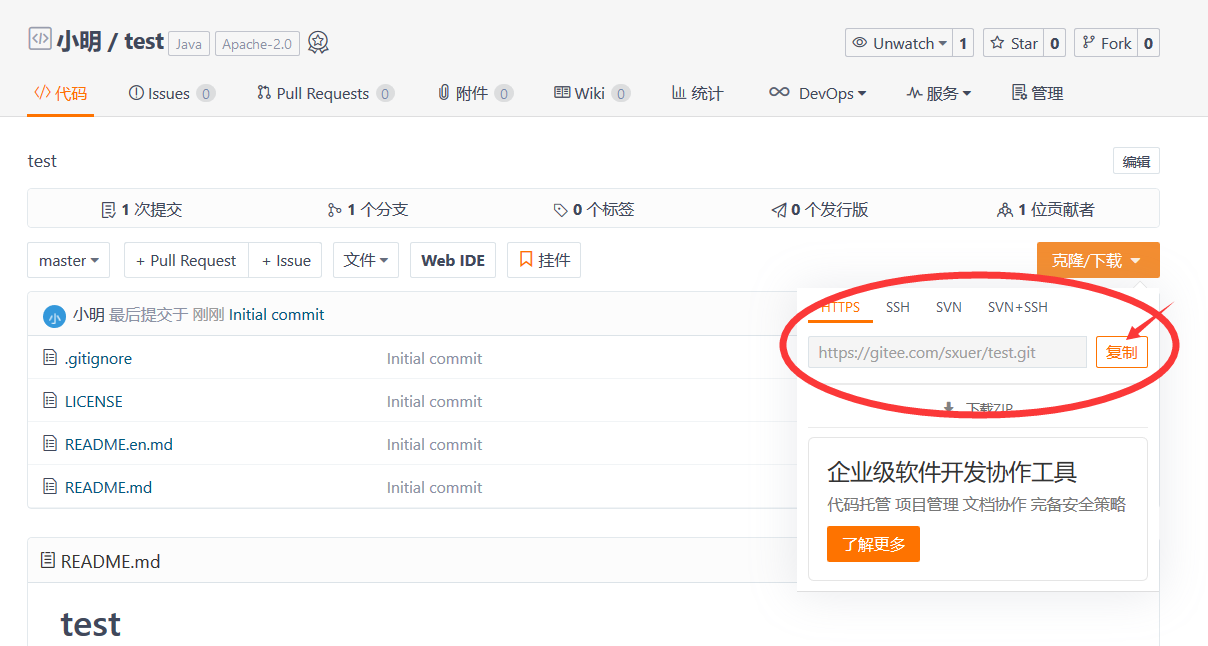Click the 小明 avatar icon
Screen dimensions: 1208x646
[54, 316]
